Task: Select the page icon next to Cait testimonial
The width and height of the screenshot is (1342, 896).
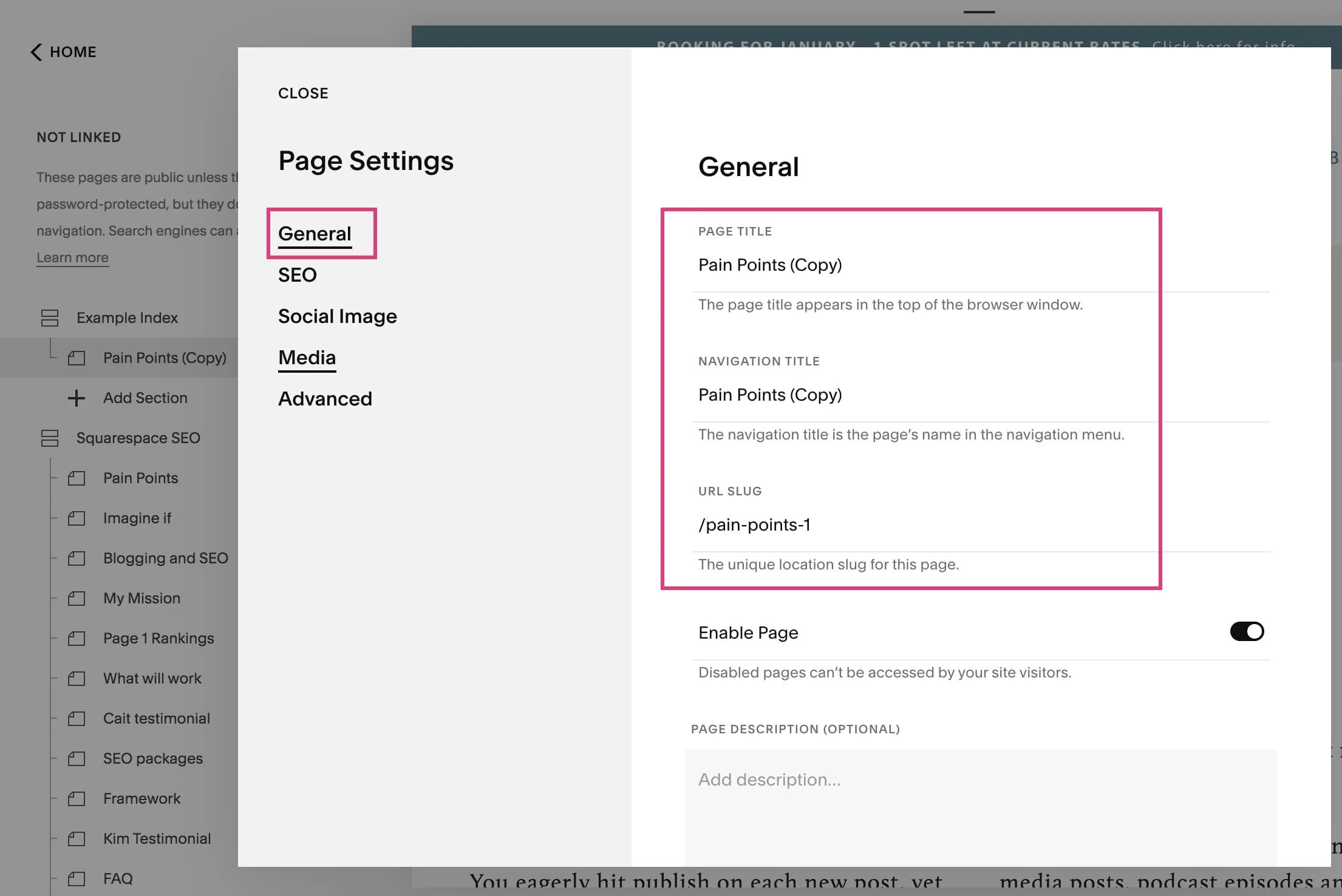Action: pos(76,718)
